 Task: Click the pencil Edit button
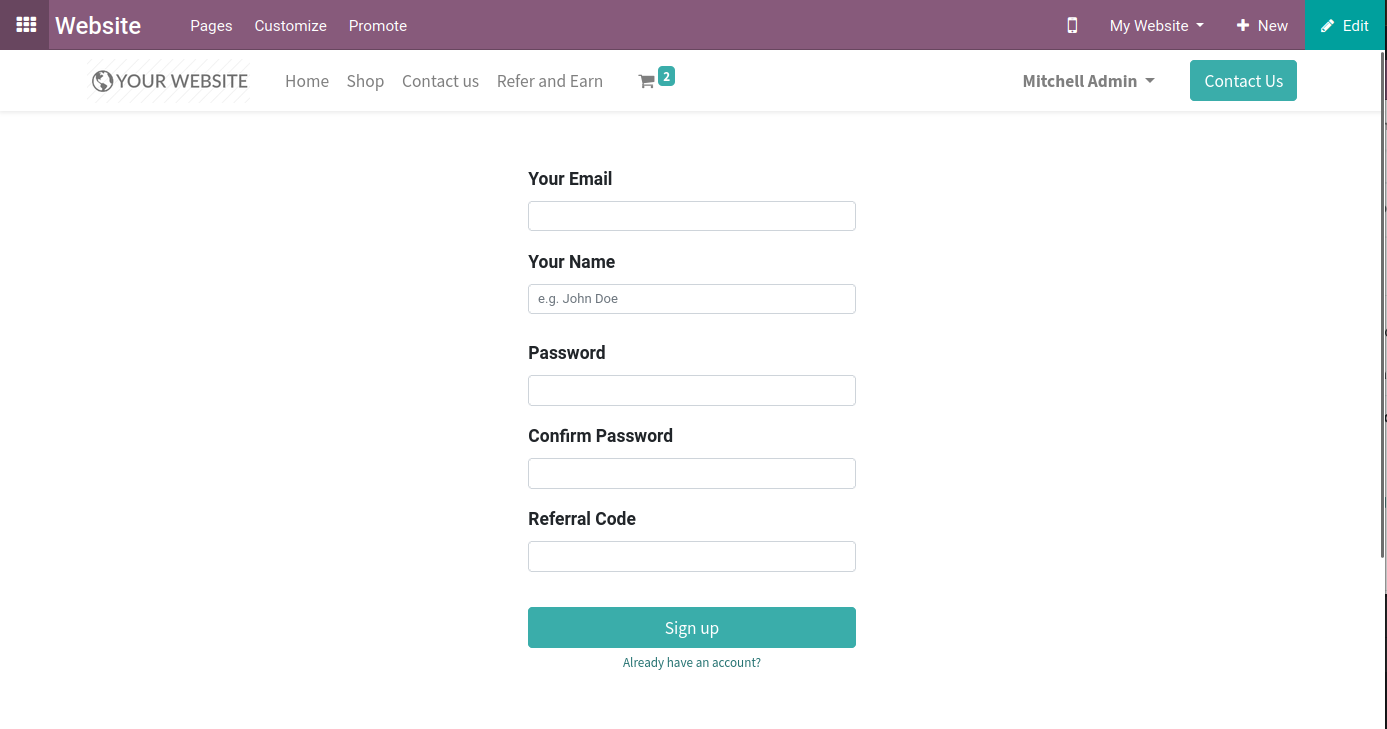pos(1345,25)
